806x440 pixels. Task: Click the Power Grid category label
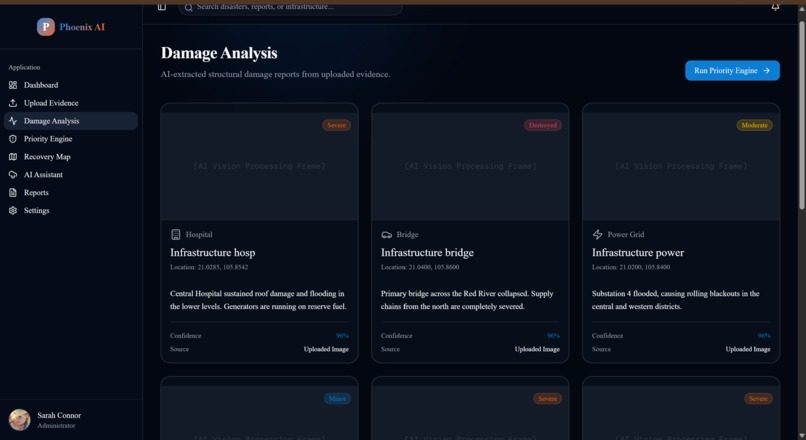click(x=626, y=234)
